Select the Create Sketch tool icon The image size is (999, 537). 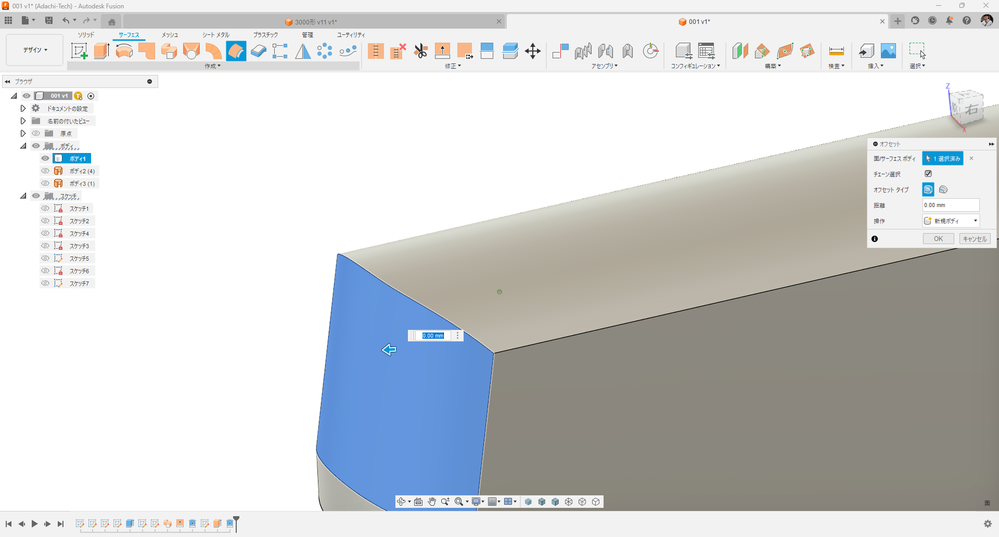79,51
